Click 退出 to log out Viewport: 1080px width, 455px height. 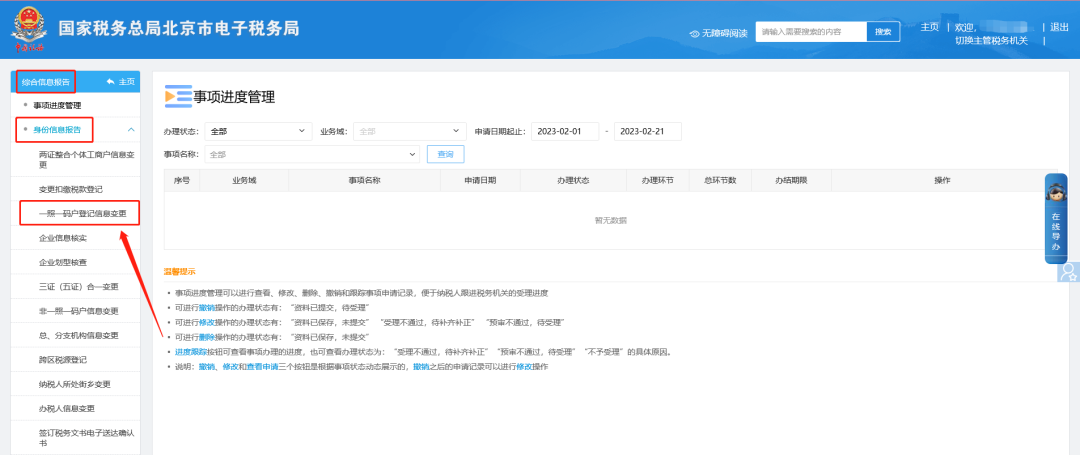click(x=1059, y=27)
